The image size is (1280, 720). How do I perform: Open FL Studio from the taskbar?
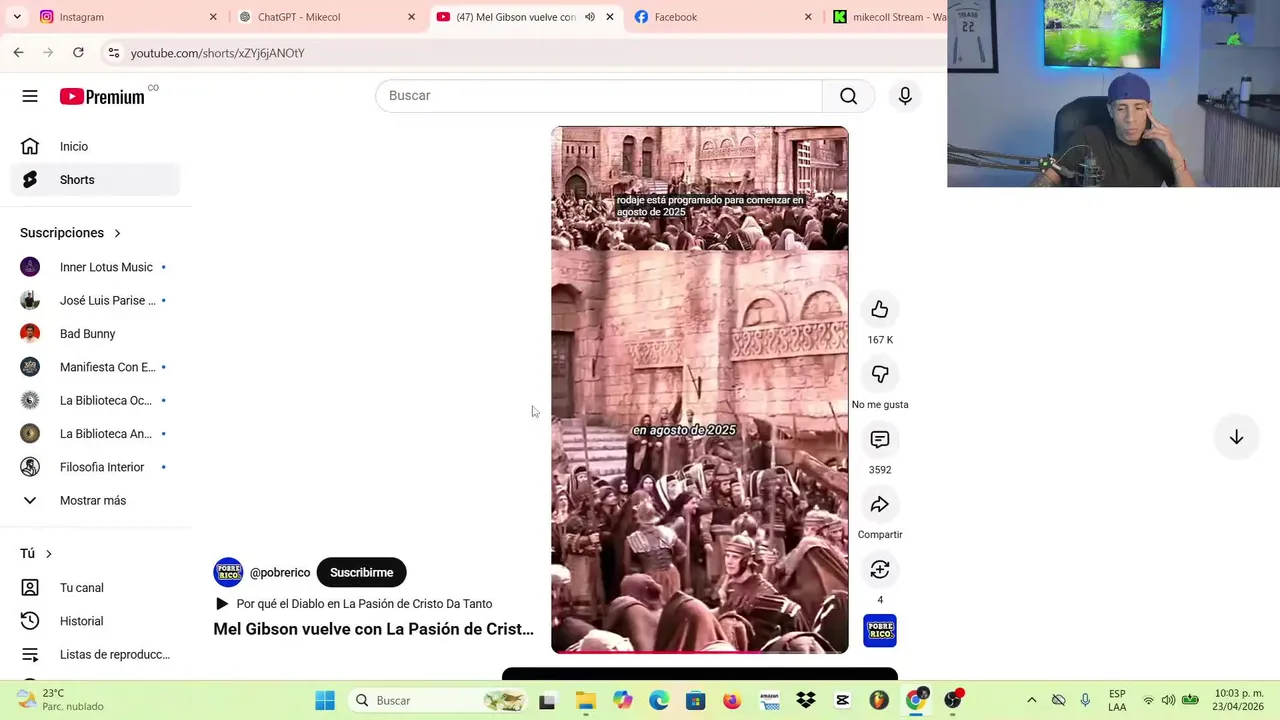(879, 701)
